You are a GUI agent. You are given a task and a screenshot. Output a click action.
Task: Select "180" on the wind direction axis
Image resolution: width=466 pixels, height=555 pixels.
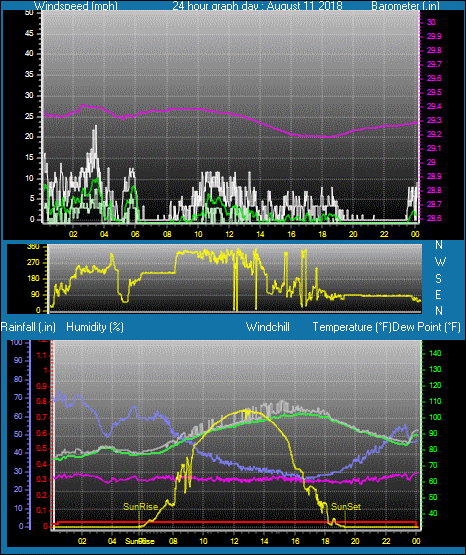pos(33,279)
